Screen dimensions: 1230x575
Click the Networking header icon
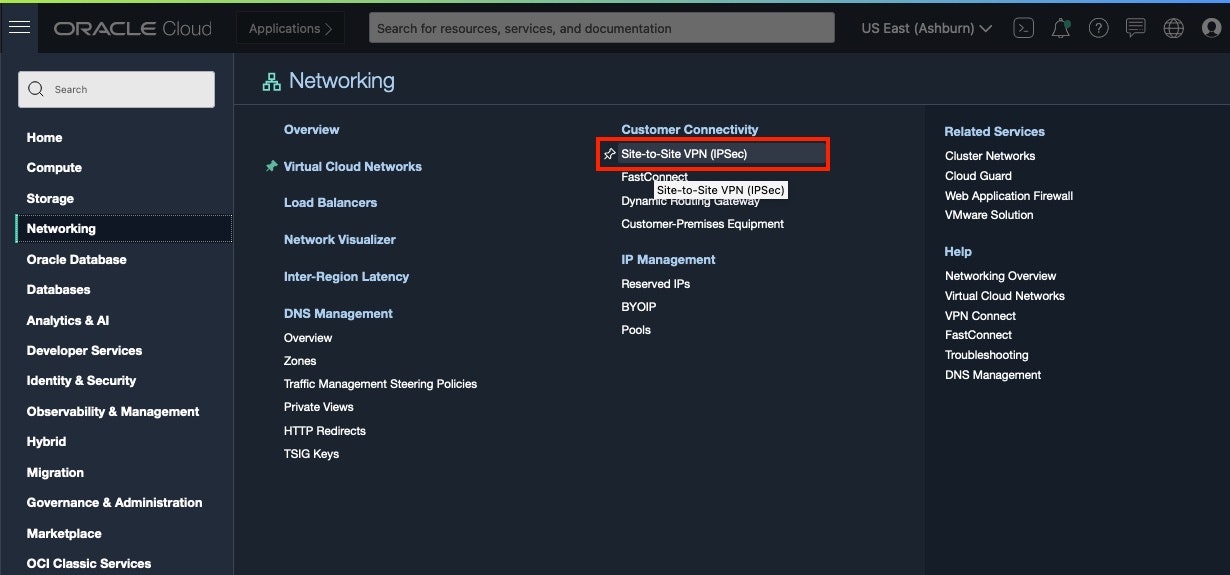(271, 82)
